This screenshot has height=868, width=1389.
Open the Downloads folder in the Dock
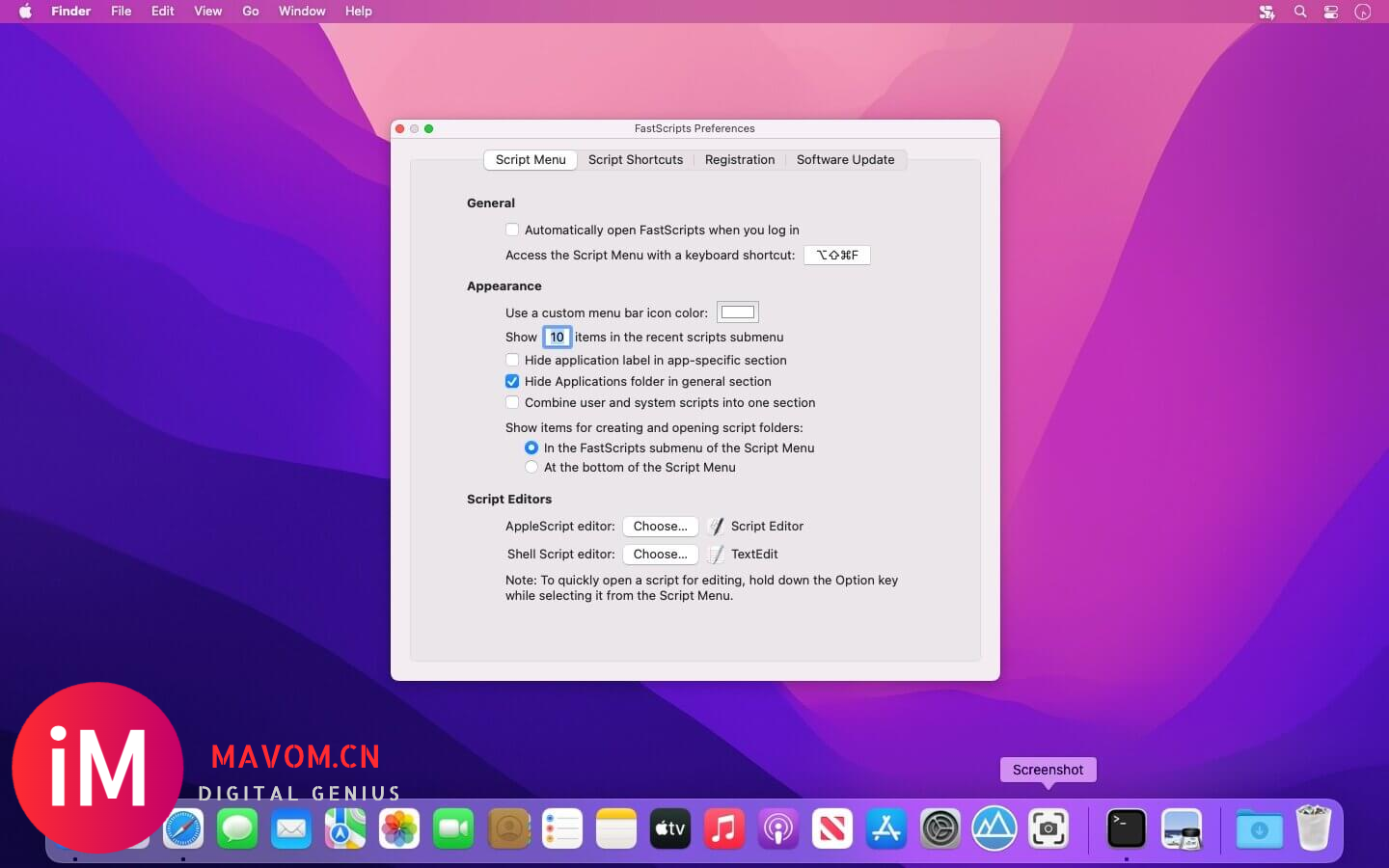click(1259, 828)
